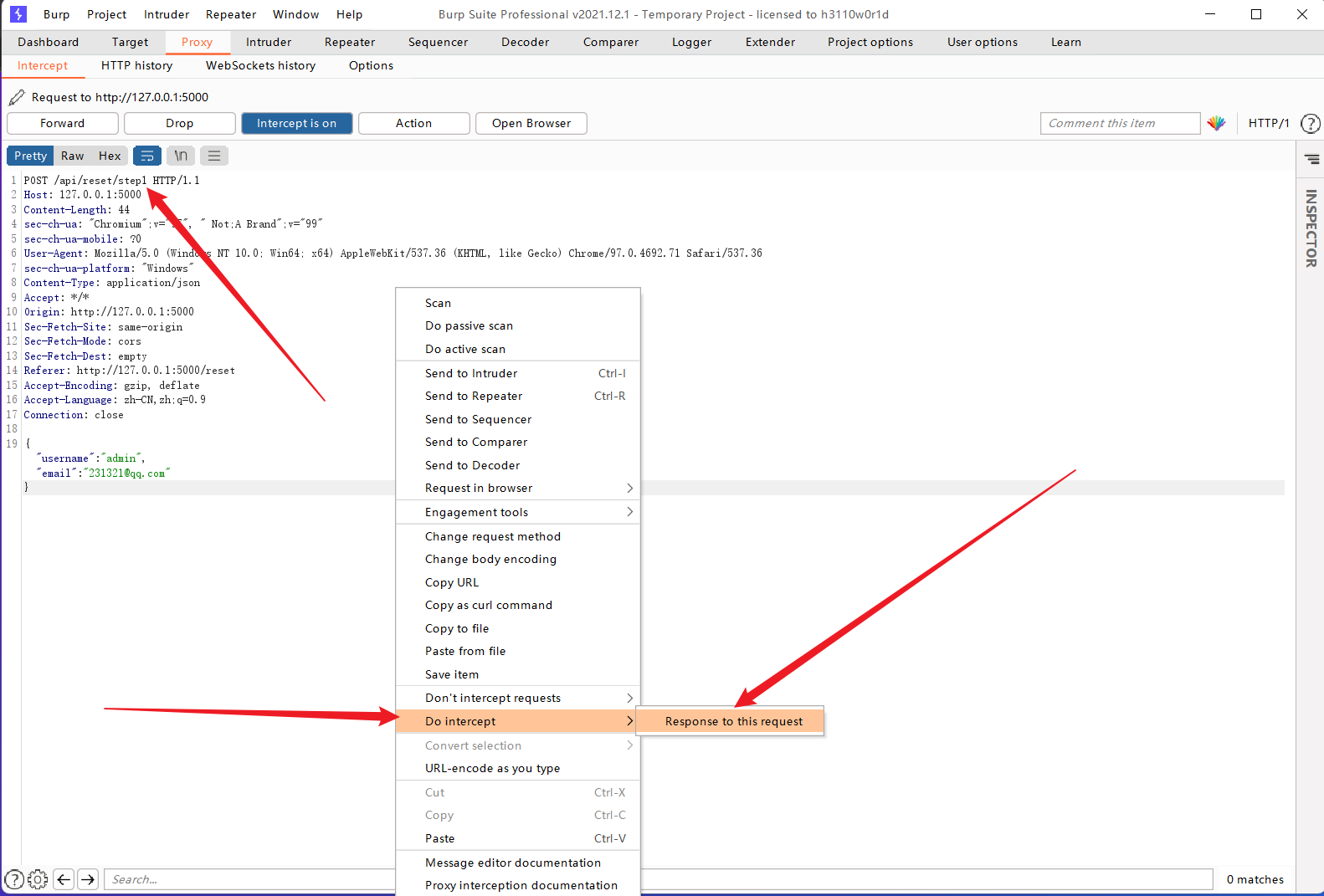Toggle the Intercept is on button
Viewport: 1324px width, 896px height.
click(297, 123)
